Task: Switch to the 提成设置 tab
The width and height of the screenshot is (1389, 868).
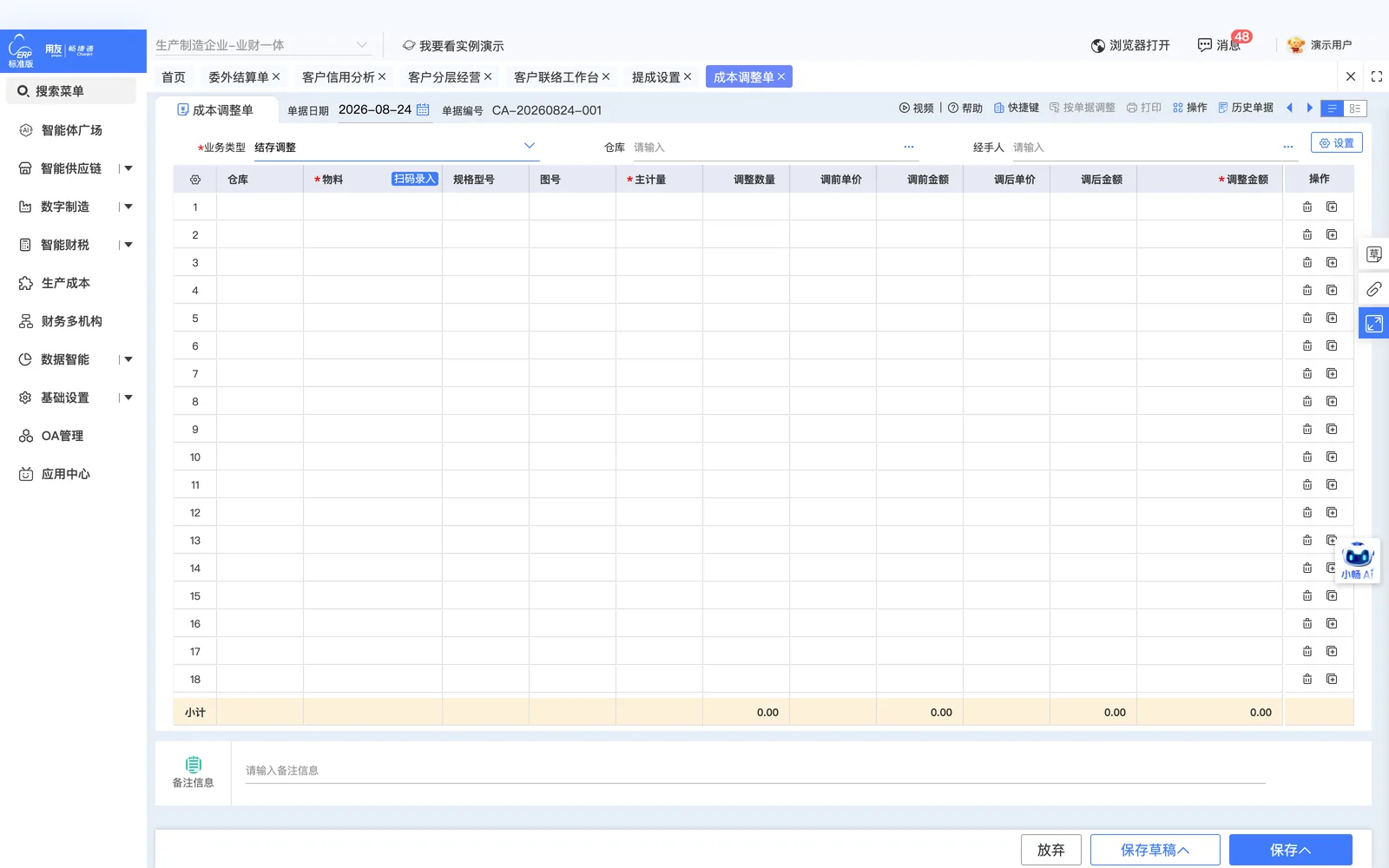Action: click(x=656, y=77)
